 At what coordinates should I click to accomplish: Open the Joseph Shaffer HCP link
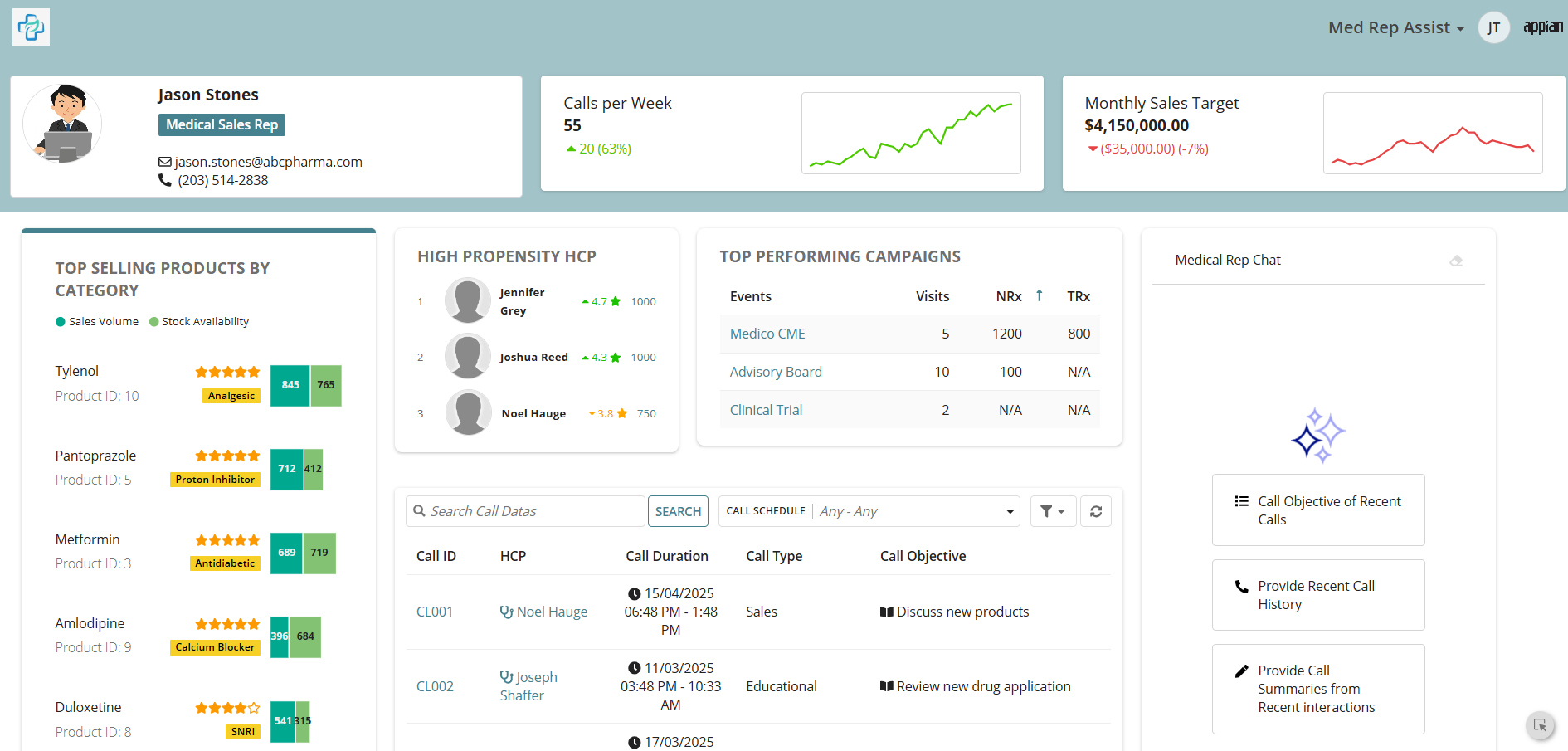pyautogui.click(x=528, y=686)
